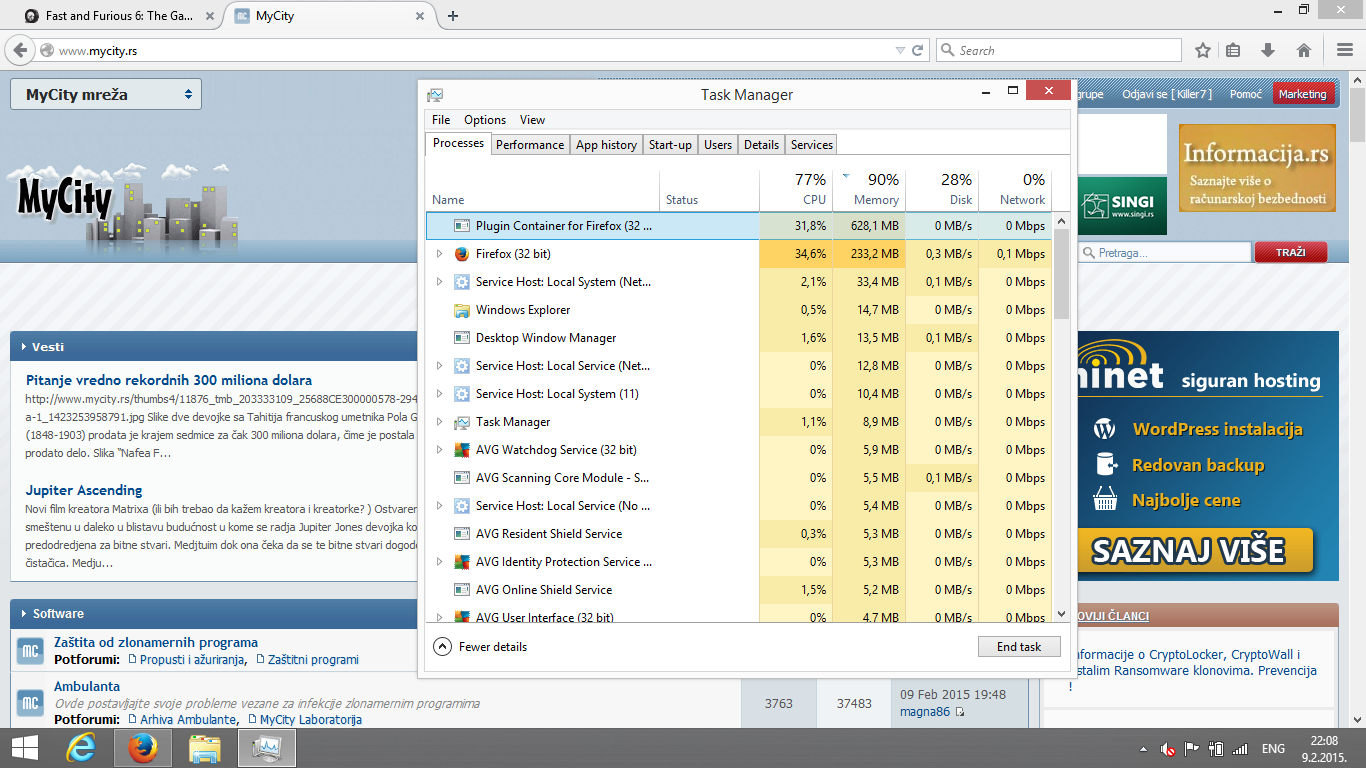Click Desktop Window Manager process icon

462,338
